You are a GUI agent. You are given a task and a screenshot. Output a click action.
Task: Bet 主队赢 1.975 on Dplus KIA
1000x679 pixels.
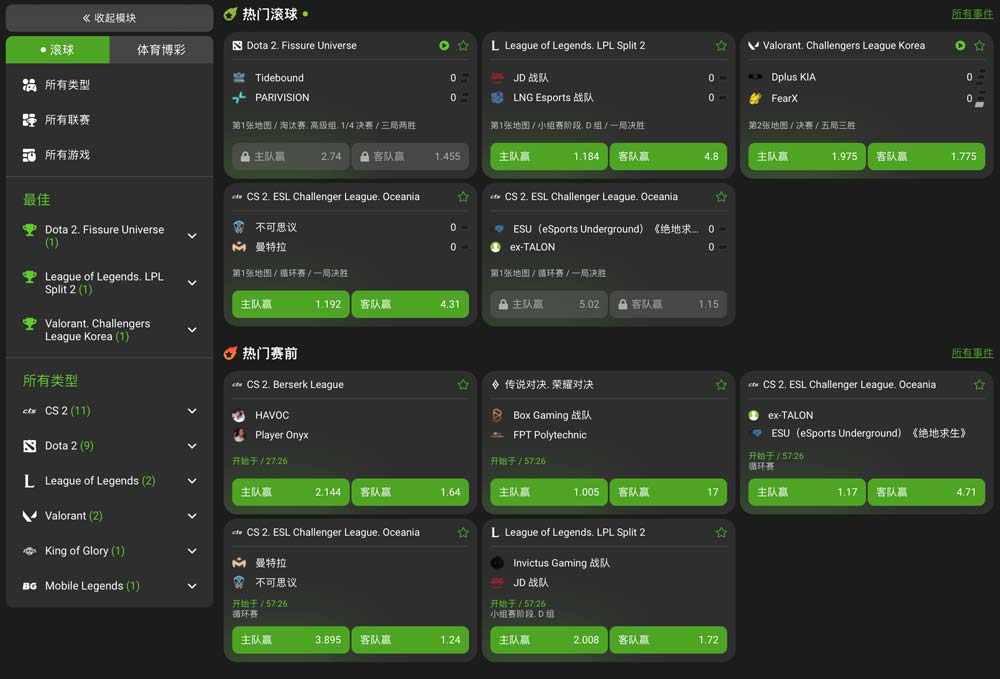[x=807, y=156]
